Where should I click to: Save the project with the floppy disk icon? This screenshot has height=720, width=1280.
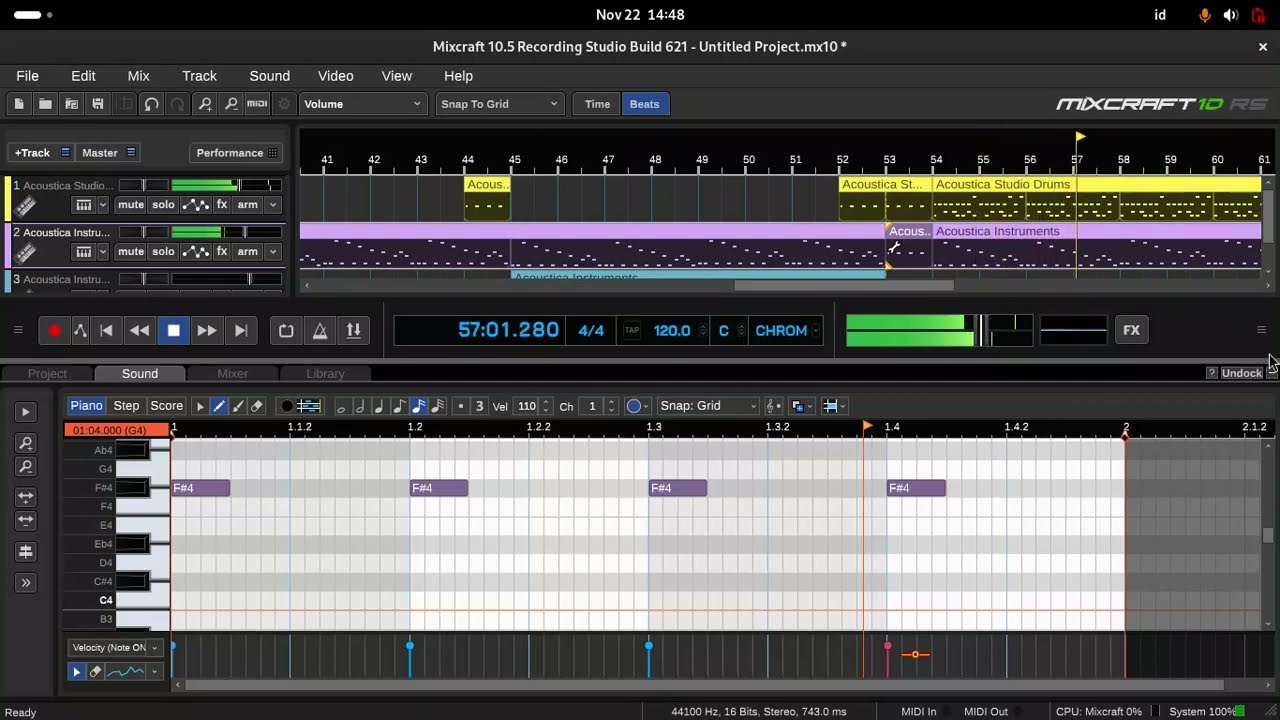coord(97,104)
